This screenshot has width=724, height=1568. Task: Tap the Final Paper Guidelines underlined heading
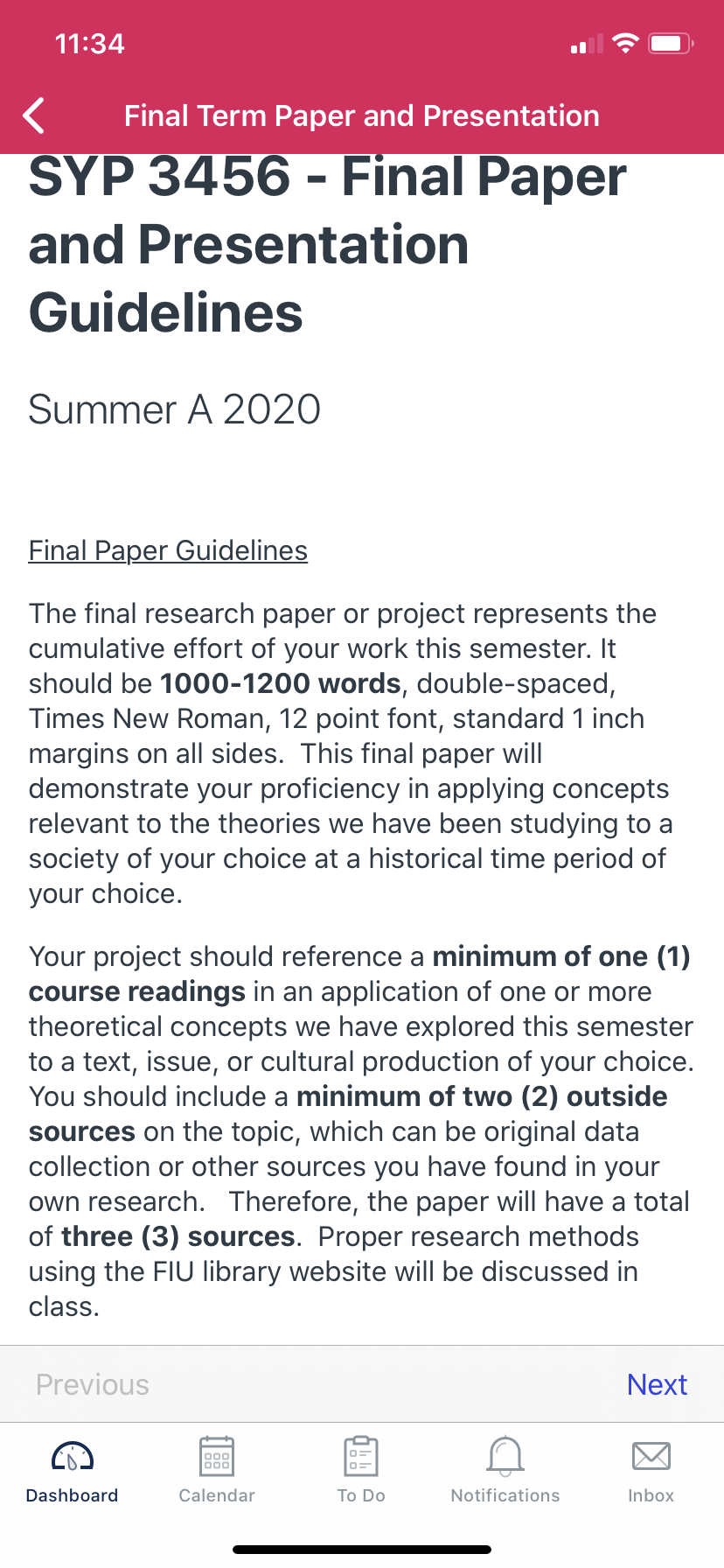(168, 550)
